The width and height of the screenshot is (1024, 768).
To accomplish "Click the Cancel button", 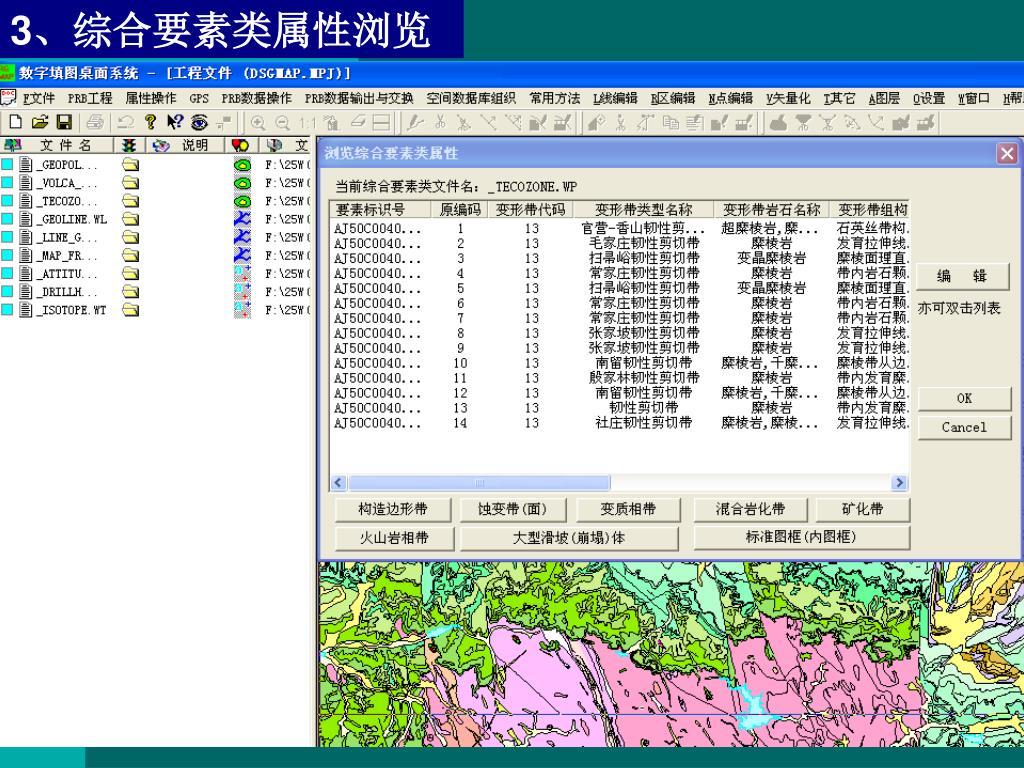I will [x=965, y=427].
